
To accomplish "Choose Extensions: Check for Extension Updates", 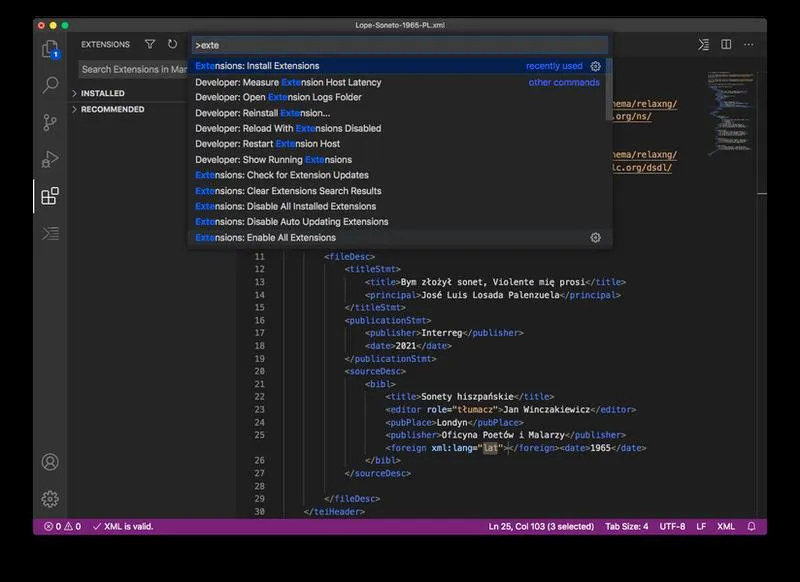I will 399,175.
